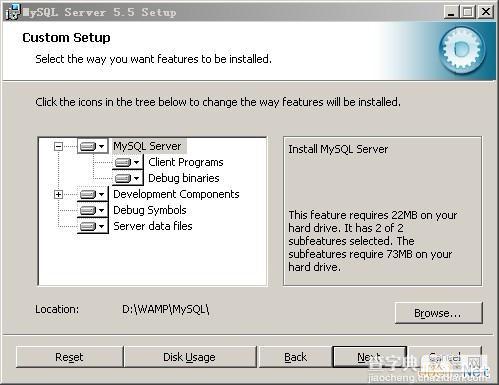The image size is (499, 385).
Task: Click the D:\WAMP\MySQL\ location path
Action: click(x=166, y=309)
